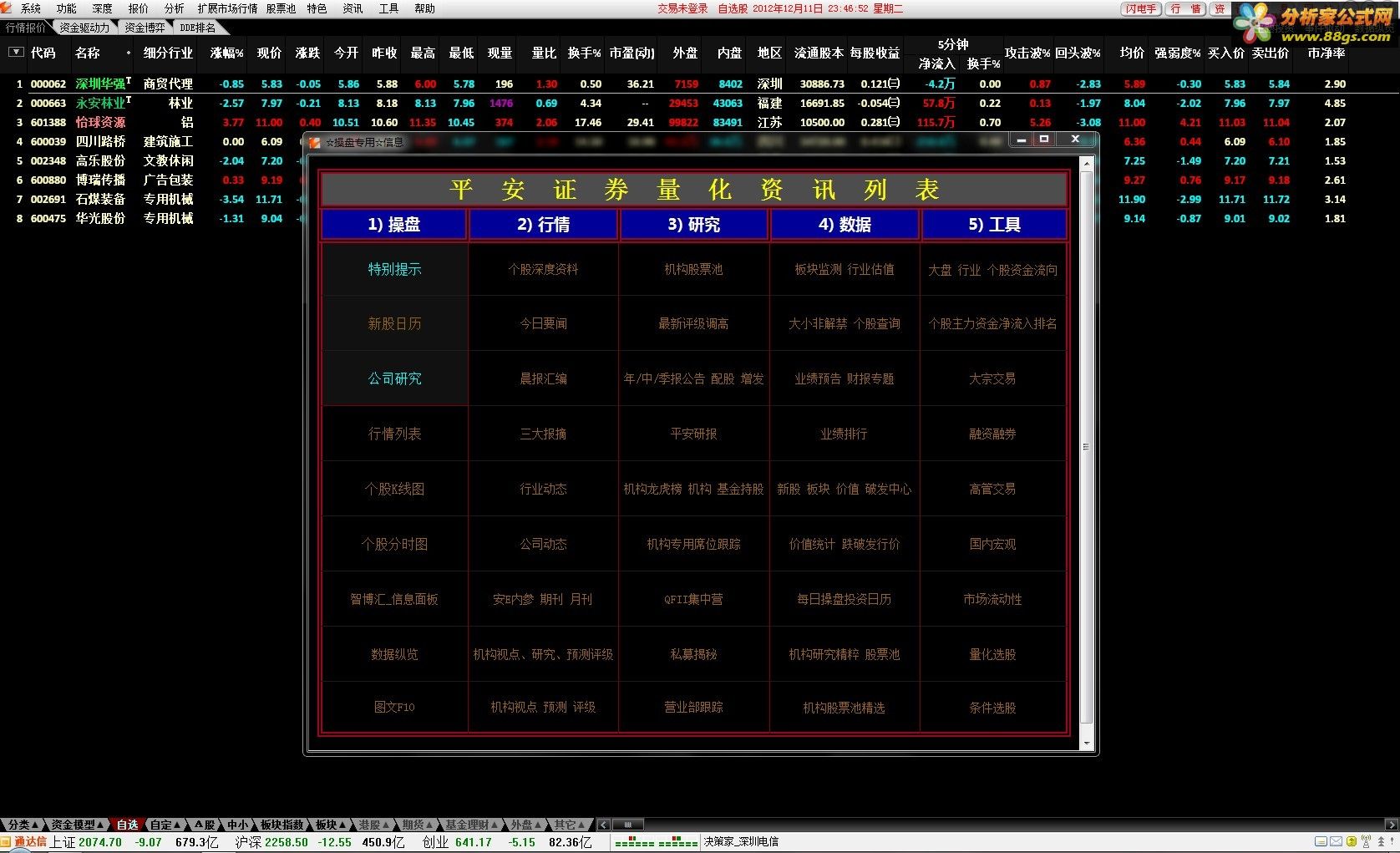The height and width of the screenshot is (853, 1400).
Task: Click the column header dropdown arrow beside 代码
Action: pos(15,52)
